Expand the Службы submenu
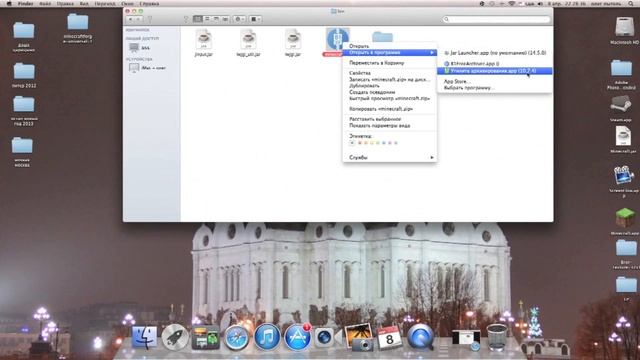The width and height of the screenshot is (640, 360). (x=390, y=157)
